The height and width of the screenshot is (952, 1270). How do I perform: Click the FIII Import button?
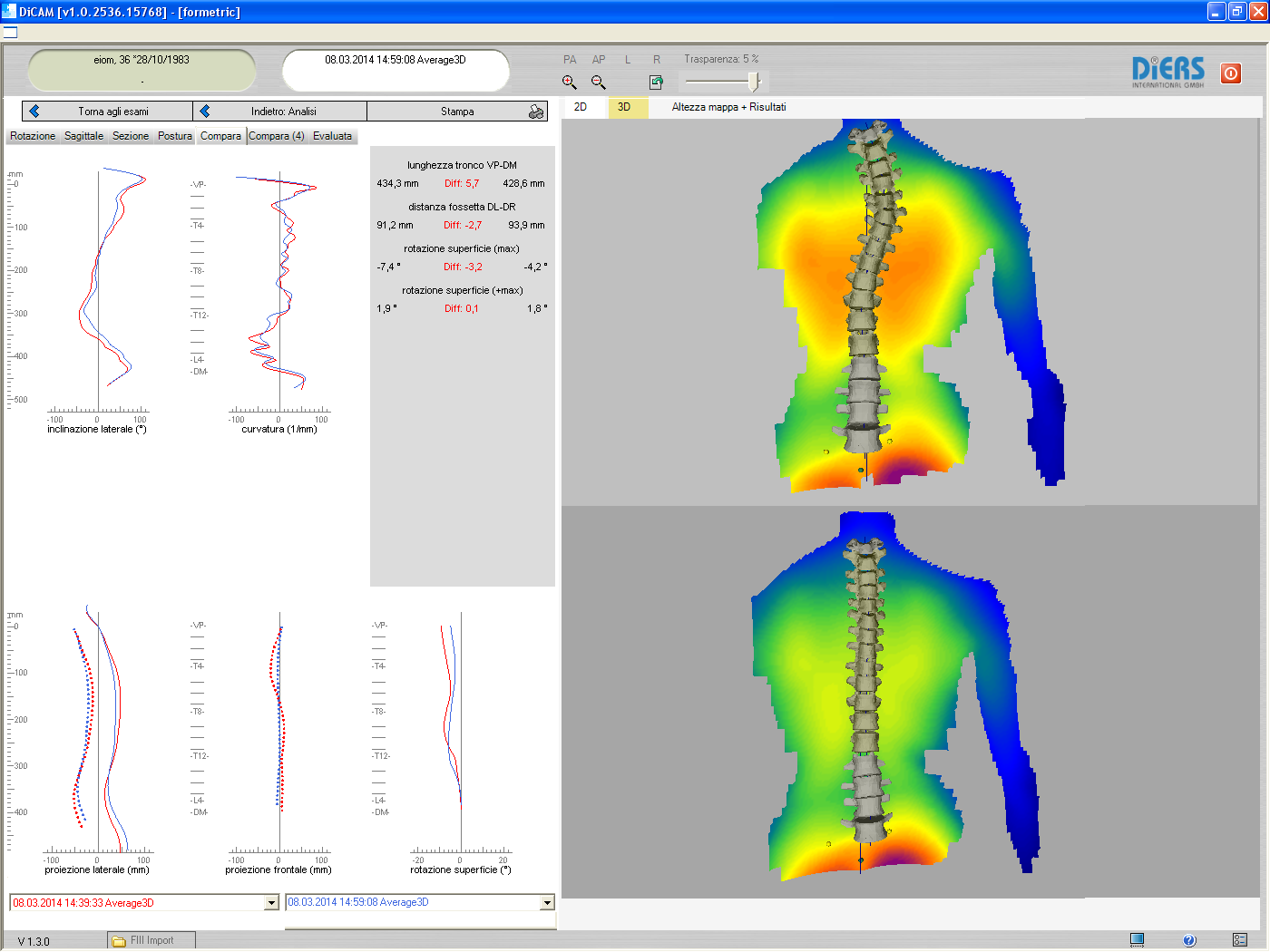[x=151, y=940]
